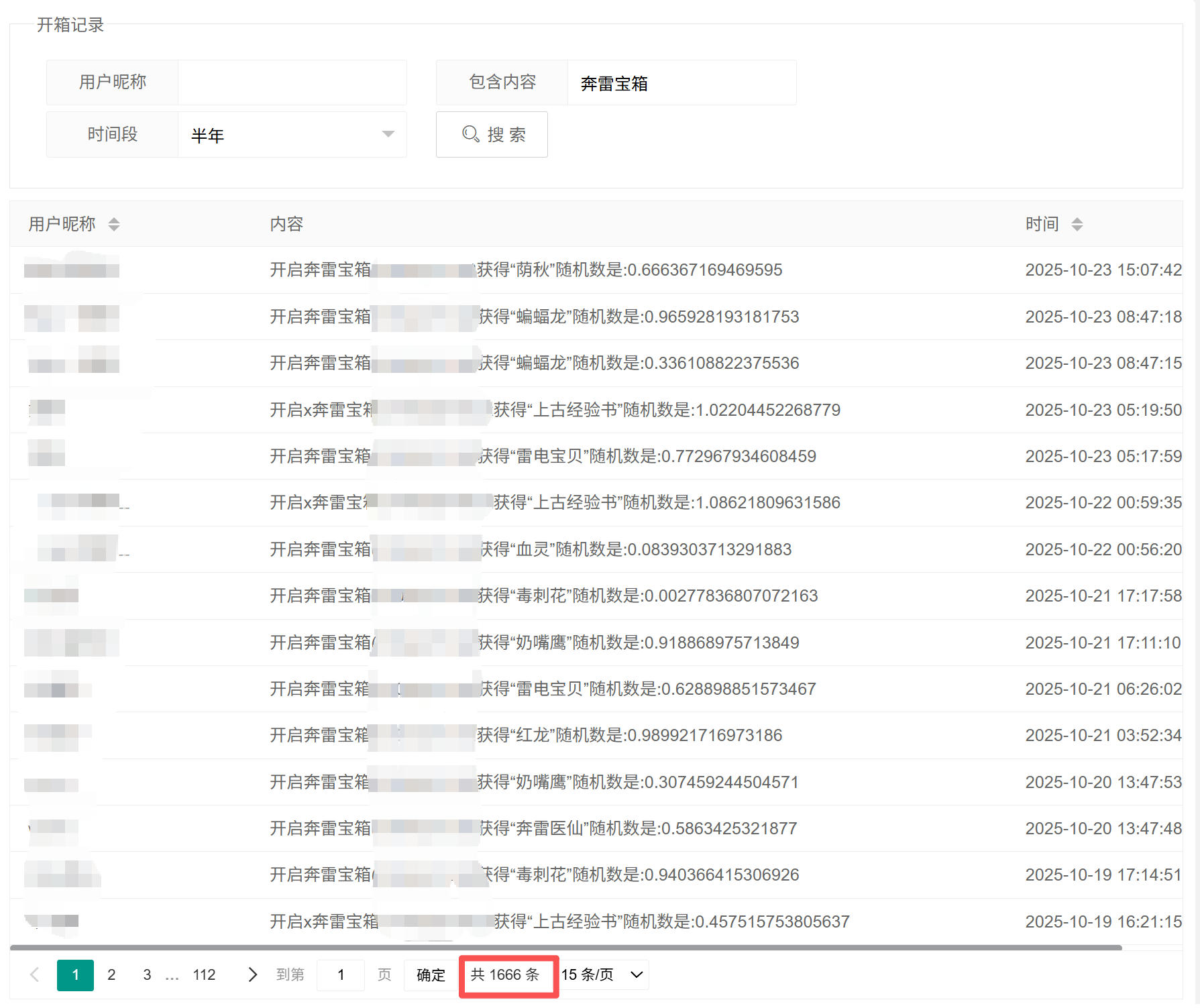Click the current page 1 button

point(75,974)
